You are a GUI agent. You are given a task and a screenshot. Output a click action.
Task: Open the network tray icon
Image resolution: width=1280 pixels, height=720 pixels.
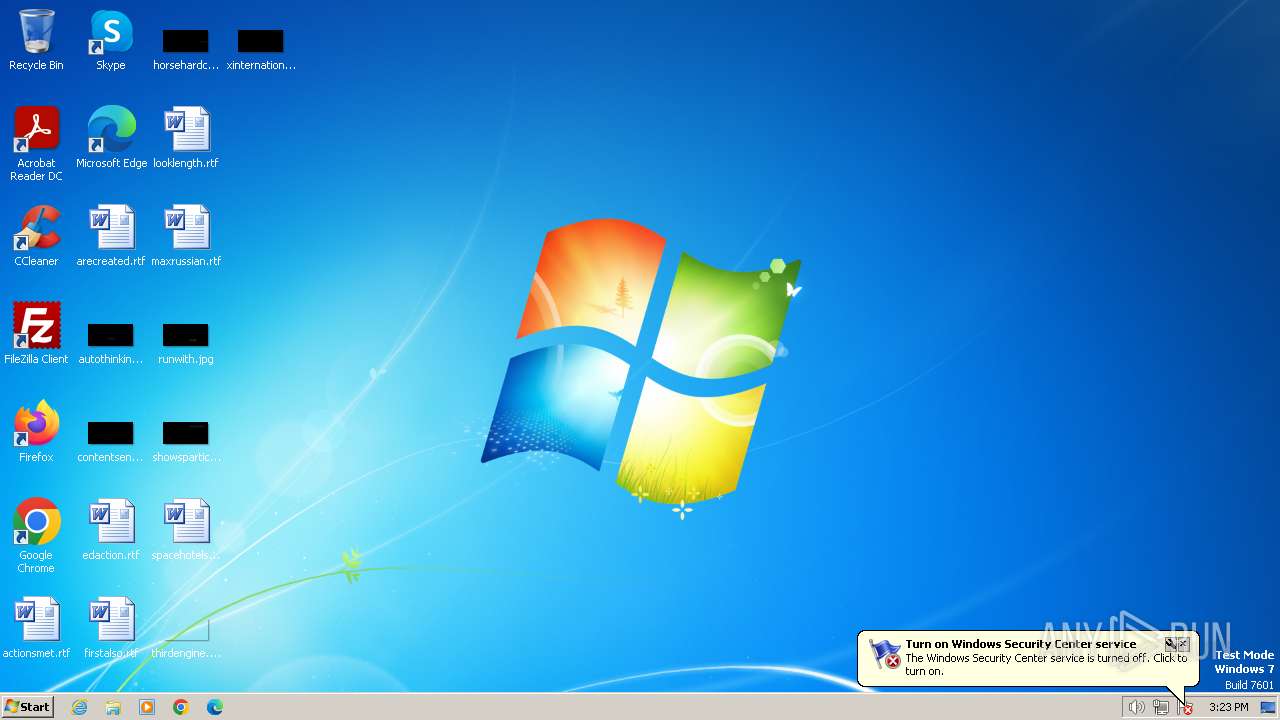tap(1161, 707)
